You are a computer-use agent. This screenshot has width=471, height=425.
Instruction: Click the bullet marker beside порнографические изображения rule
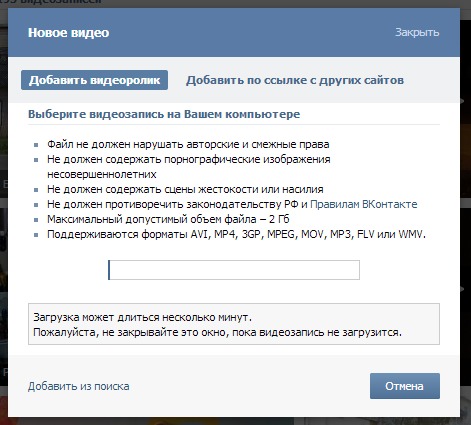click(36, 160)
